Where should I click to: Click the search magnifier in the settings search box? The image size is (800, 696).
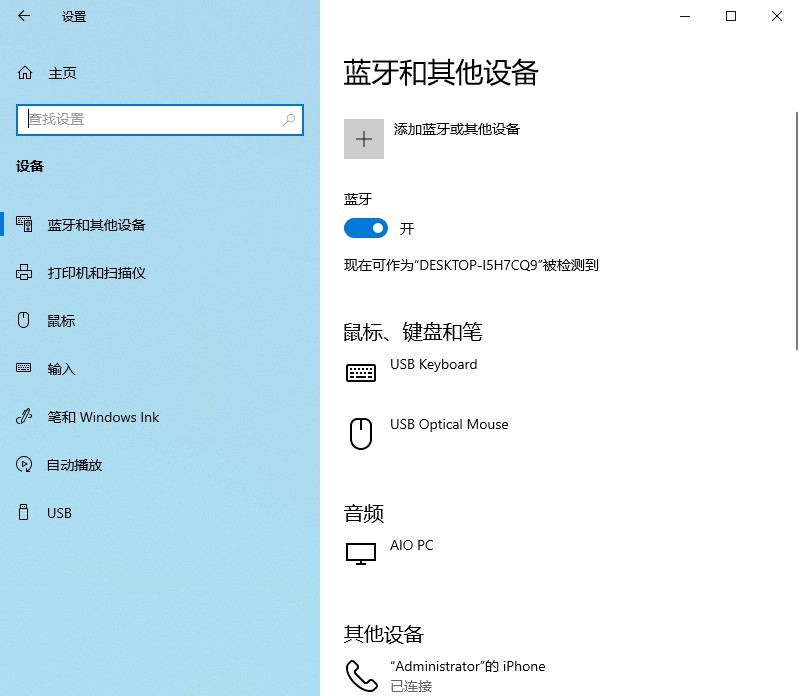pyautogui.click(x=289, y=120)
